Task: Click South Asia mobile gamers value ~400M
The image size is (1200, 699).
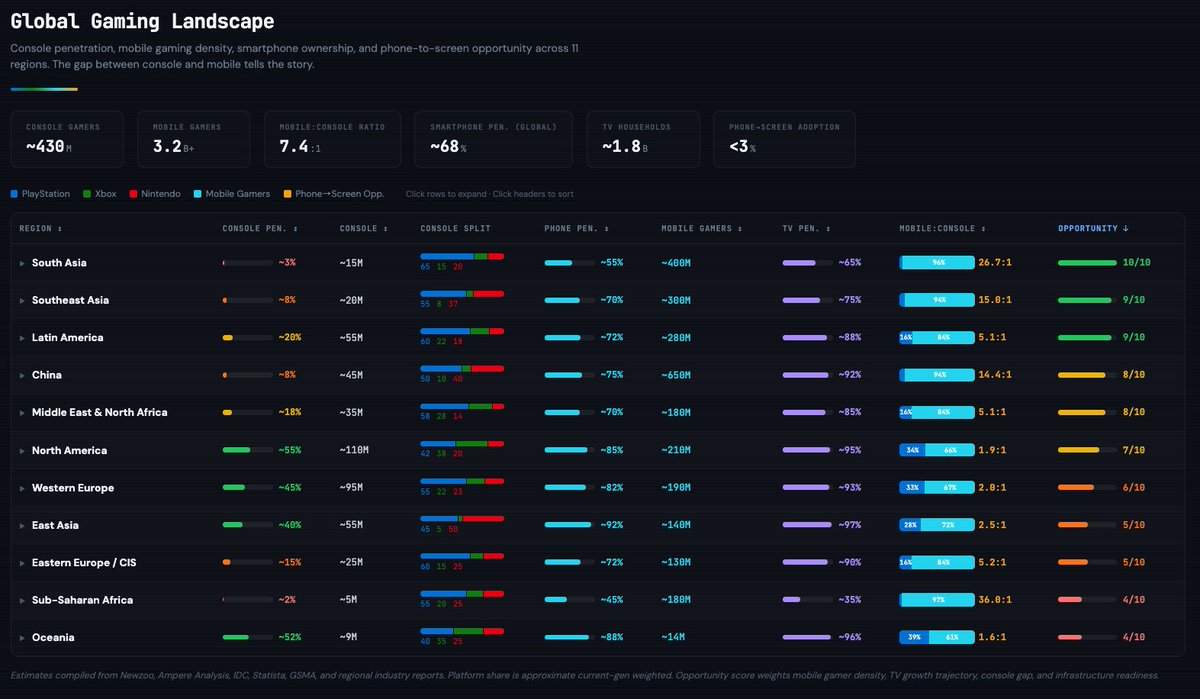Action: [676, 263]
